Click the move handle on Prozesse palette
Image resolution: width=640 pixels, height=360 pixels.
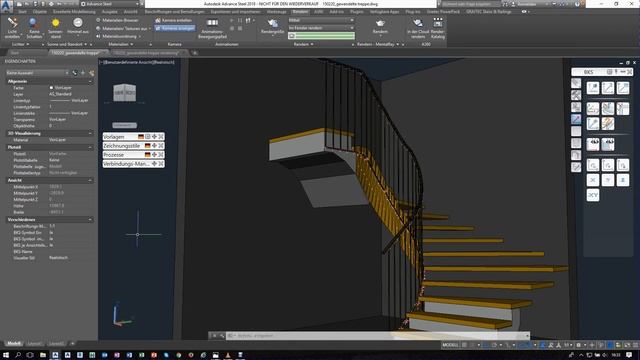(x=154, y=155)
